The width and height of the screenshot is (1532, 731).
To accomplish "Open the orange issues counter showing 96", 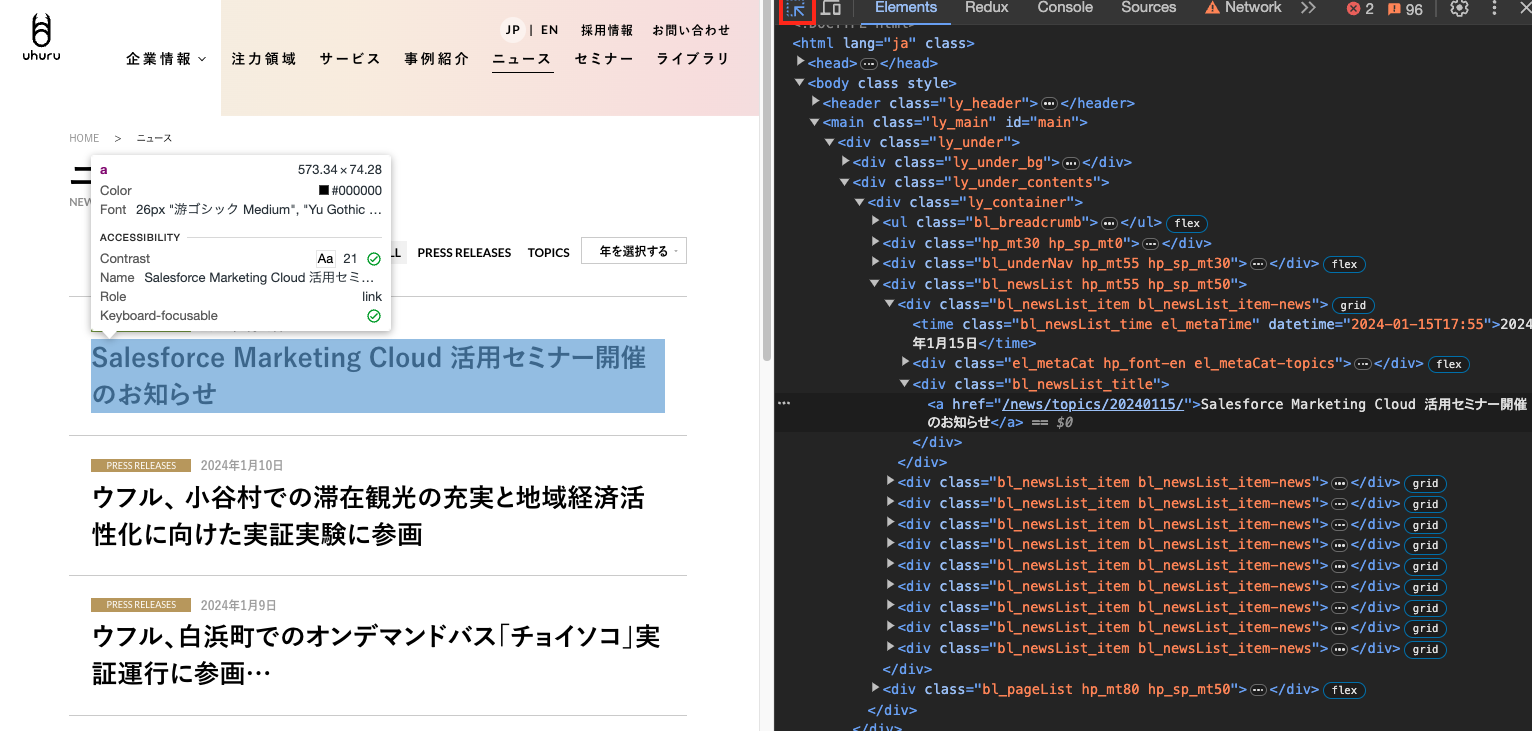I will click(x=1405, y=9).
